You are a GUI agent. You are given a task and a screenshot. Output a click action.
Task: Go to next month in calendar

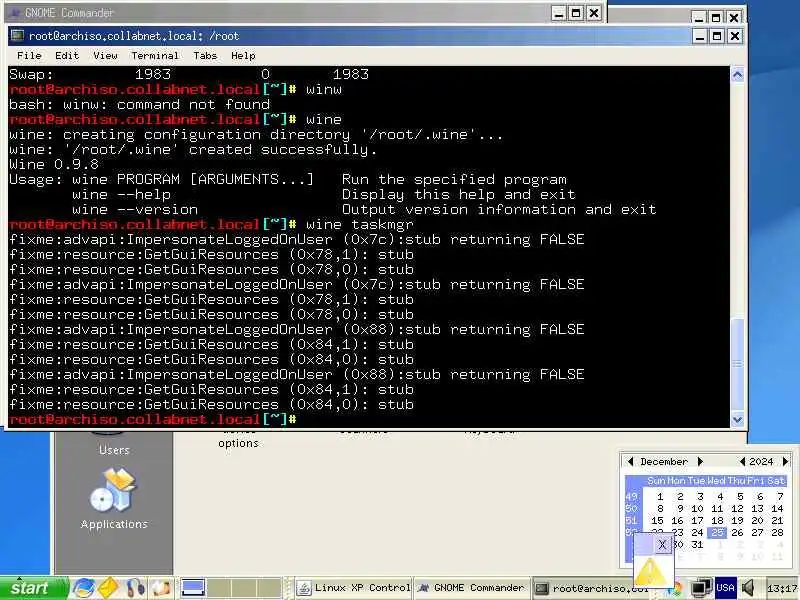tap(700, 461)
